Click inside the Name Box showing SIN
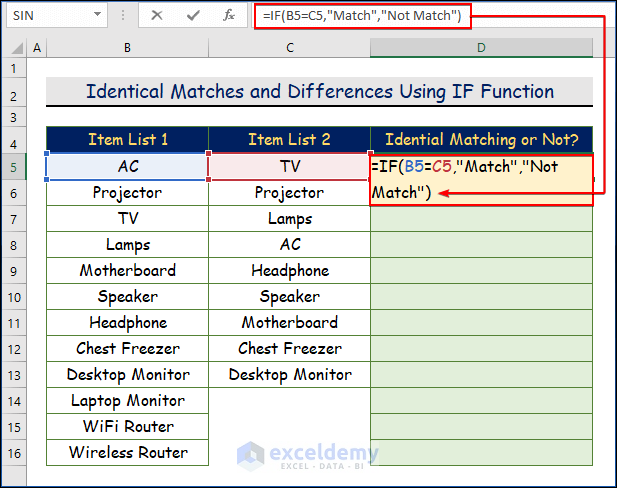 (50, 15)
